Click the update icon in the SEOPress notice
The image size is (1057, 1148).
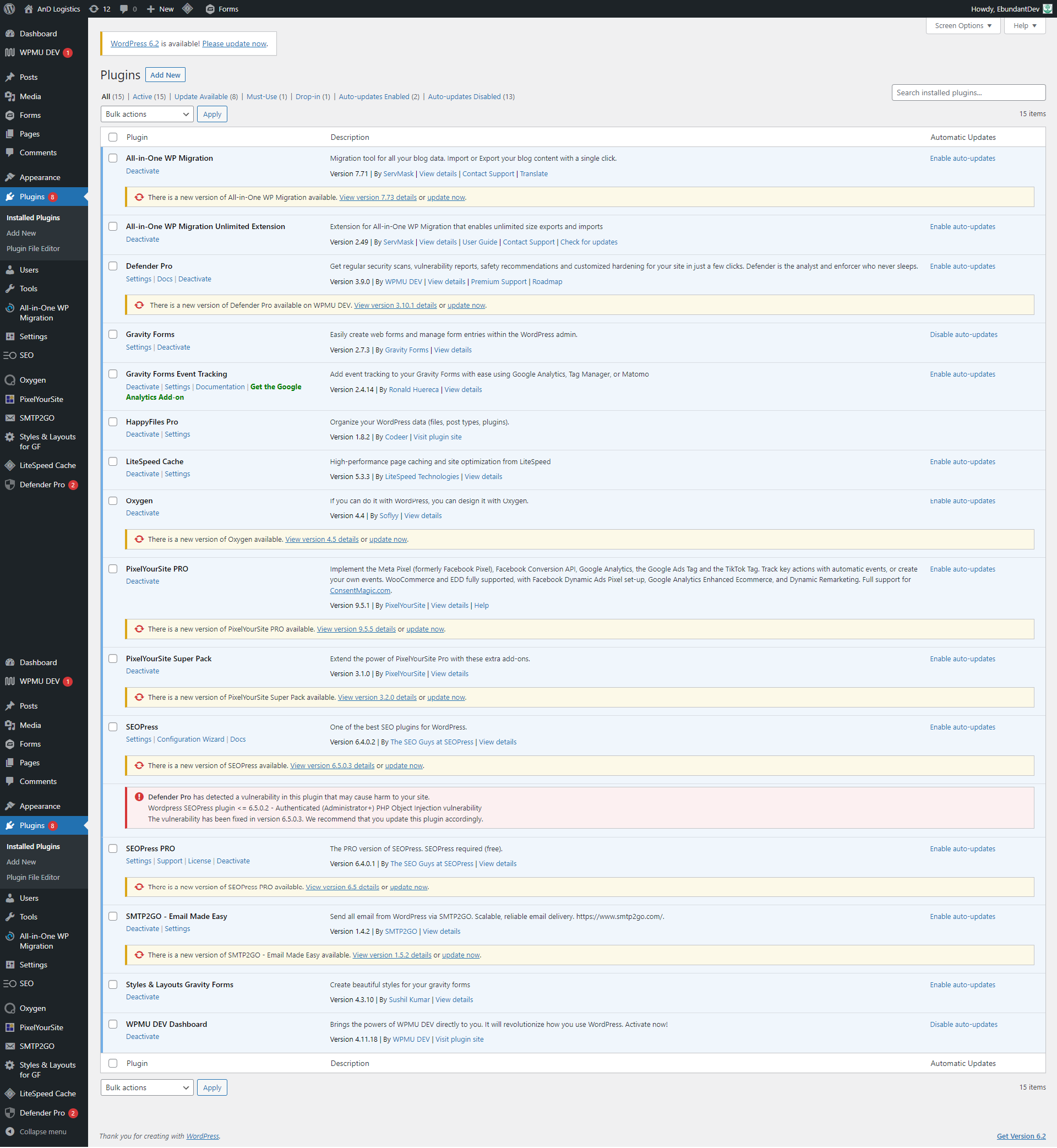click(x=139, y=765)
